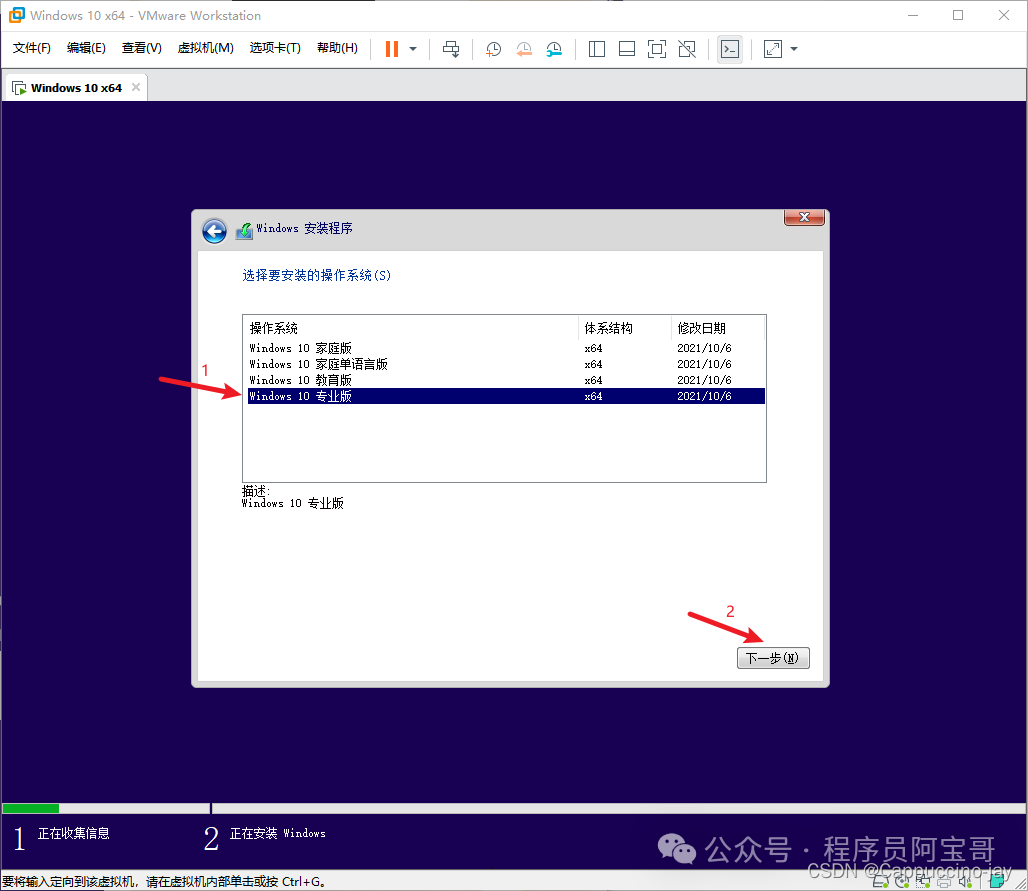The width and height of the screenshot is (1028, 891).
Task: Enter full screen mode icon
Action: pyautogui.click(x=656, y=49)
